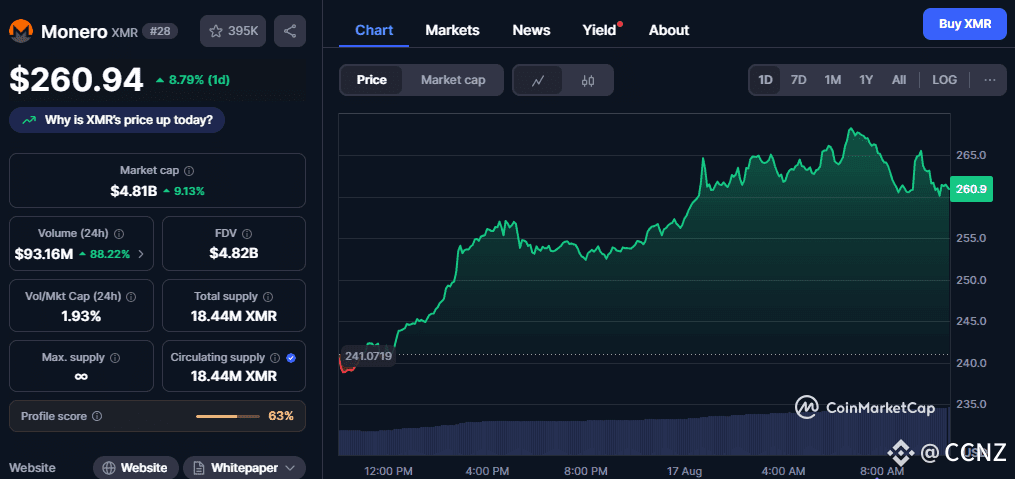Open the share icon button

tap(290, 31)
